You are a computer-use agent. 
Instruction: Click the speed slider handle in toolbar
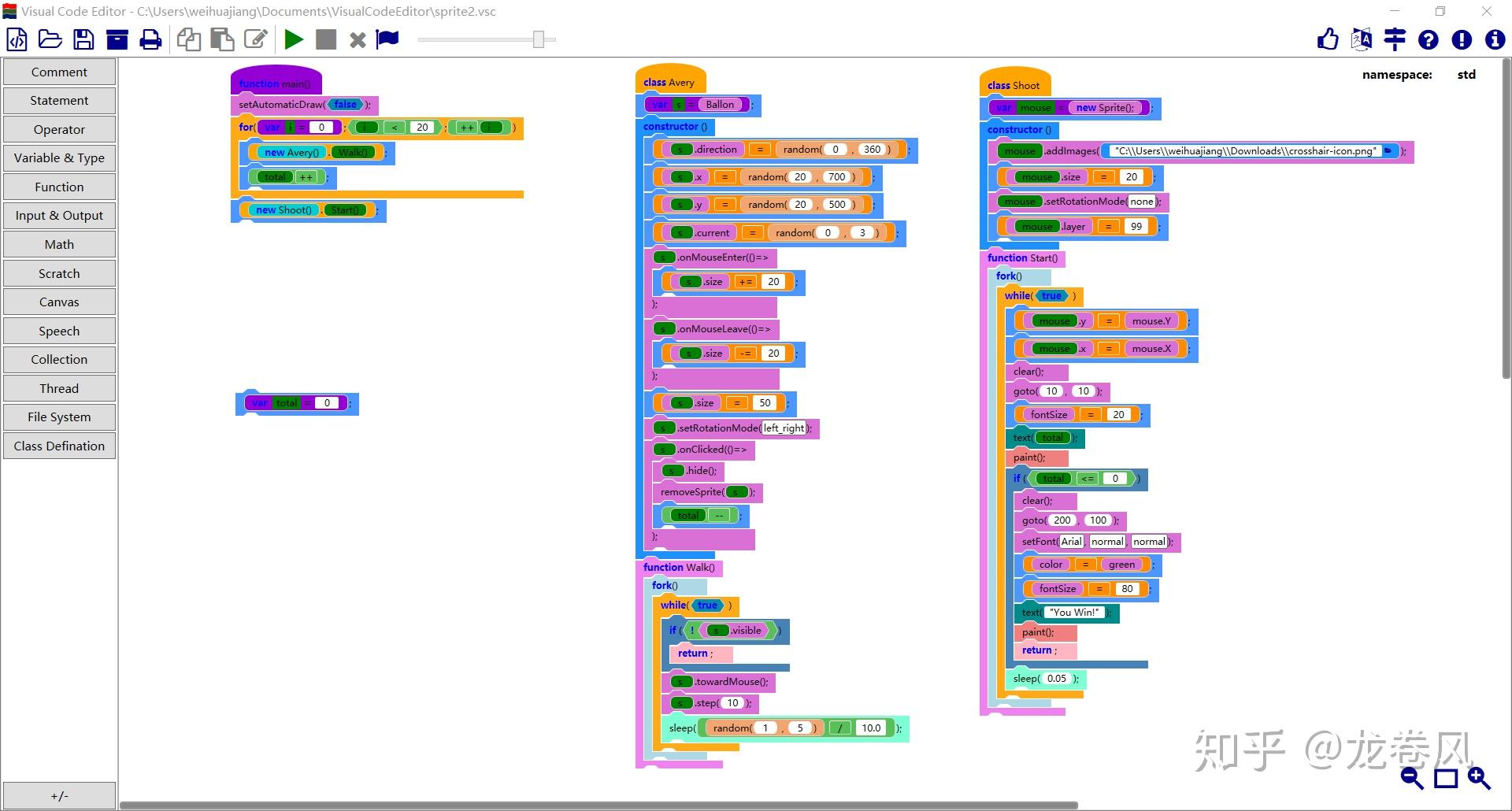(539, 39)
